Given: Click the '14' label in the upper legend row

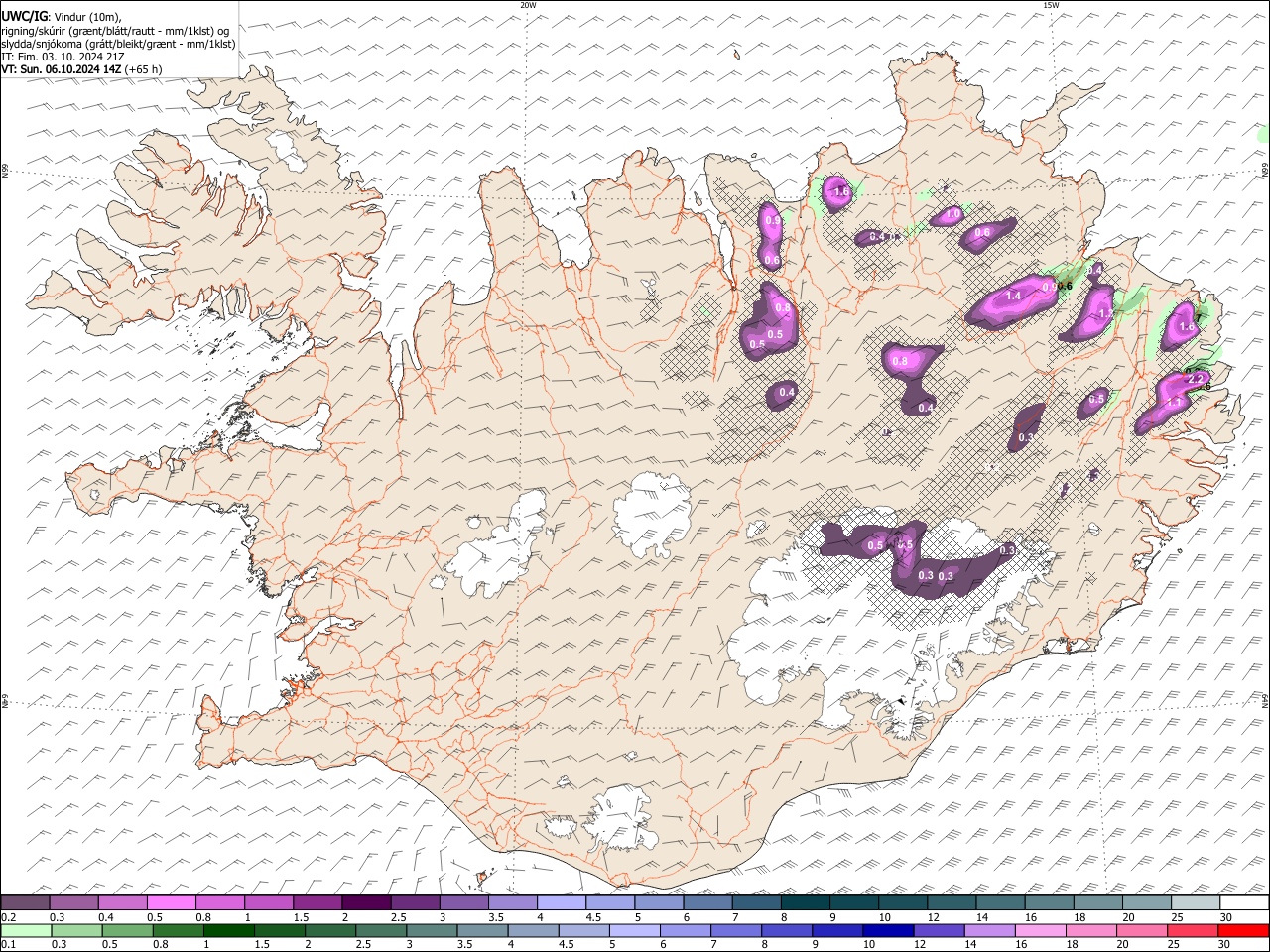Looking at the screenshot, I should click(x=981, y=917).
